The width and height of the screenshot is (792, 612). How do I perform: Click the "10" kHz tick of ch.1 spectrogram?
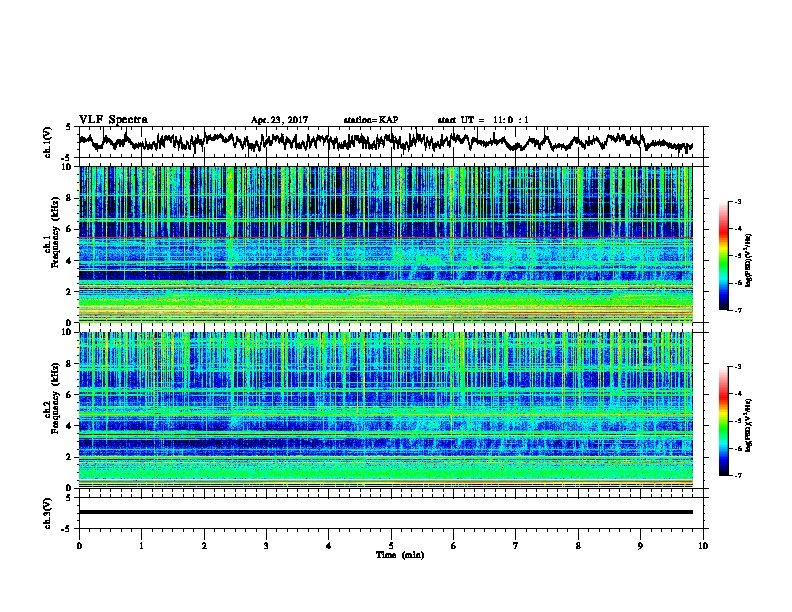[x=68, y=167]
